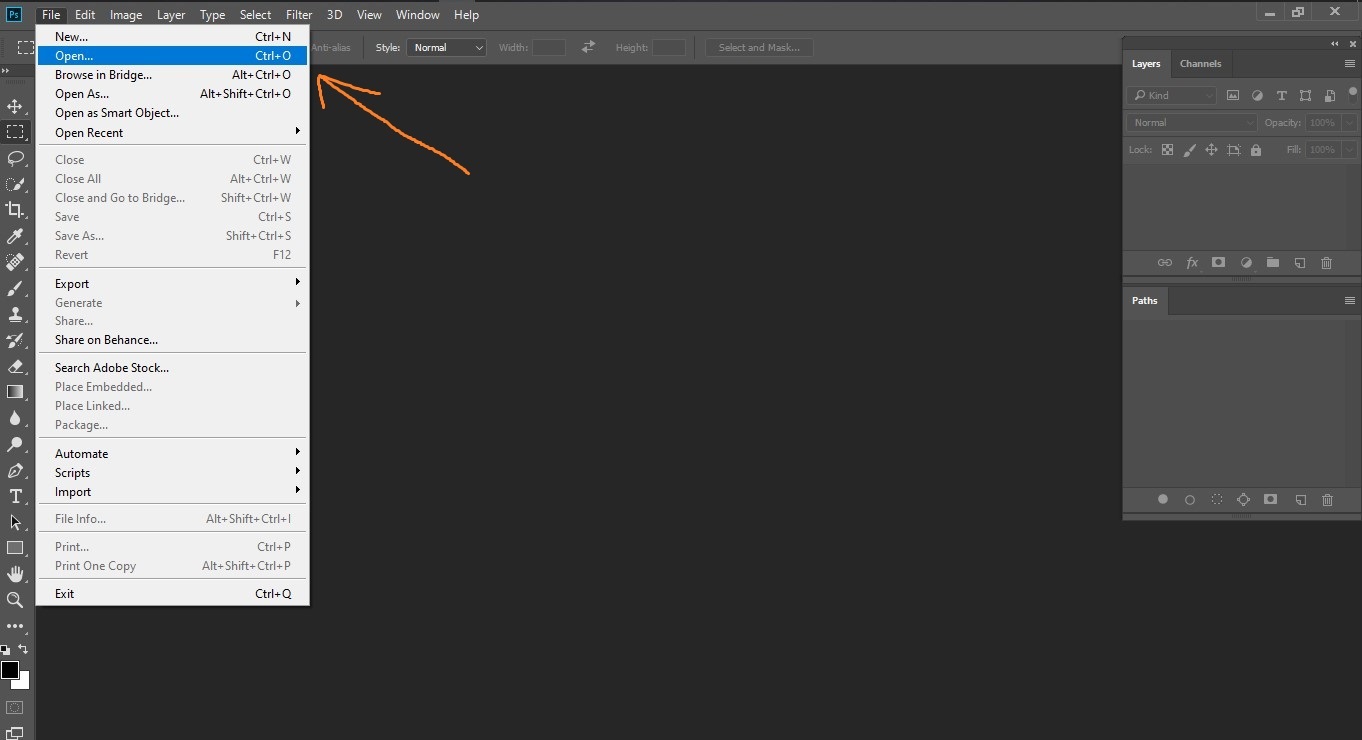Toggle lock transparent pixels
1362x740 pixels.
coord(1166,150)
